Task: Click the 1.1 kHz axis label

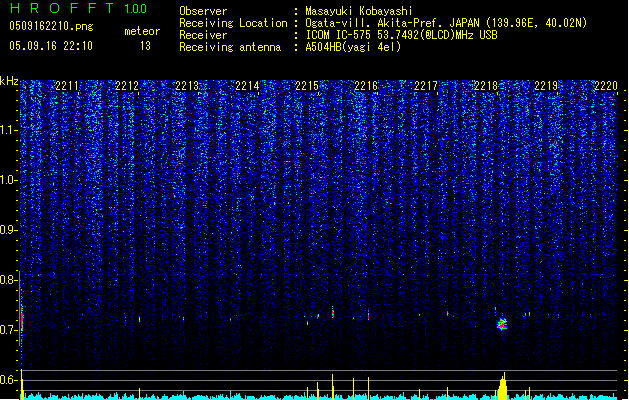Action: pos(8,130)
